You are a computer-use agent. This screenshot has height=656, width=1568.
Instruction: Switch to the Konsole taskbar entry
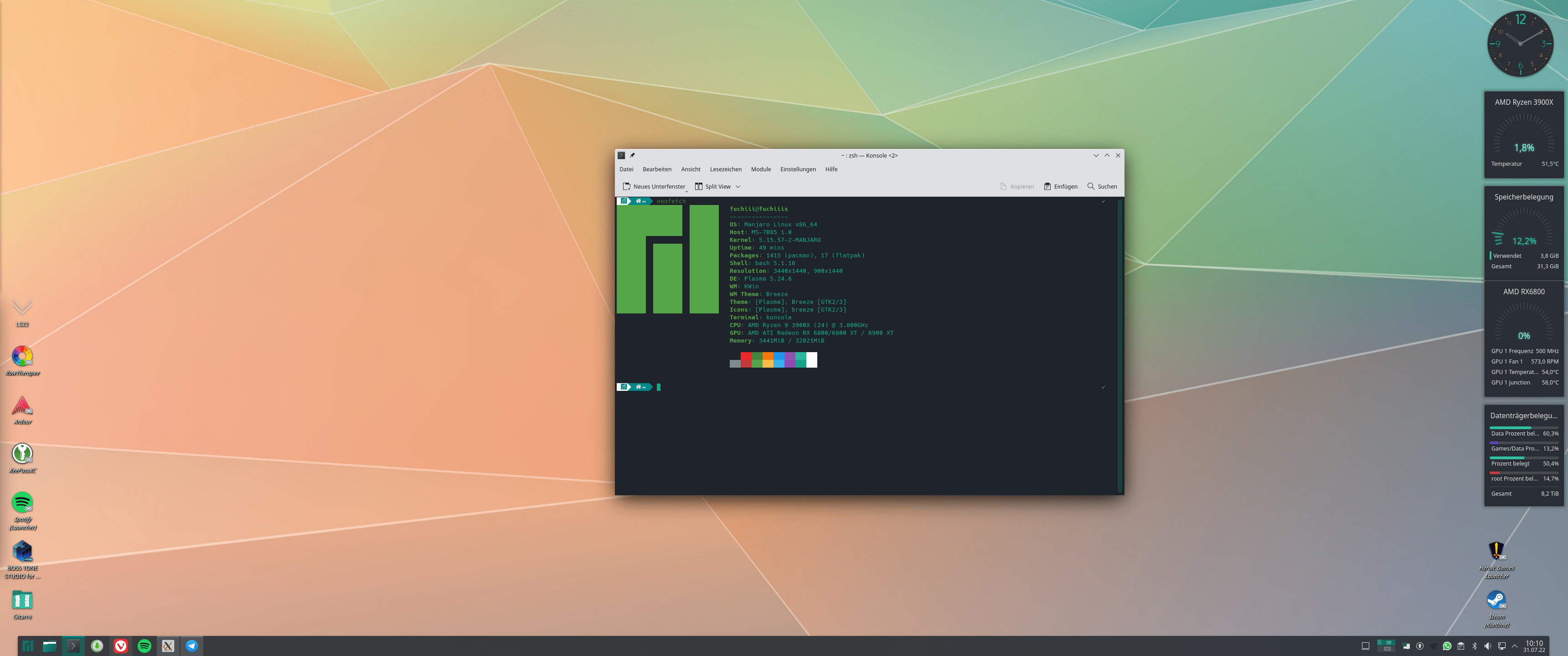73,646
